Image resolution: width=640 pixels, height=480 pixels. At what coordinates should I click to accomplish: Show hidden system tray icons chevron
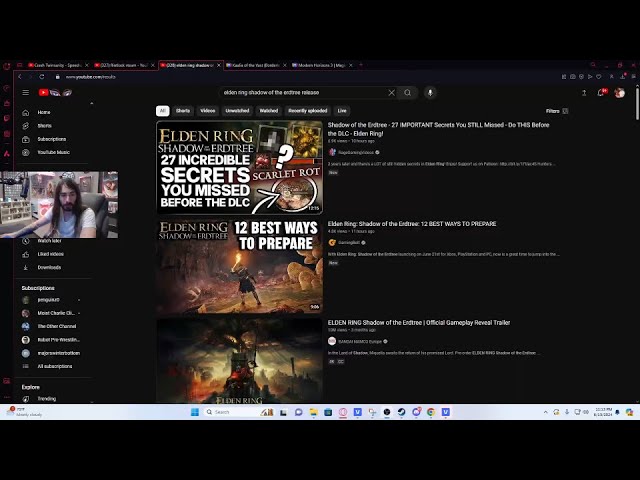point(545,412)
